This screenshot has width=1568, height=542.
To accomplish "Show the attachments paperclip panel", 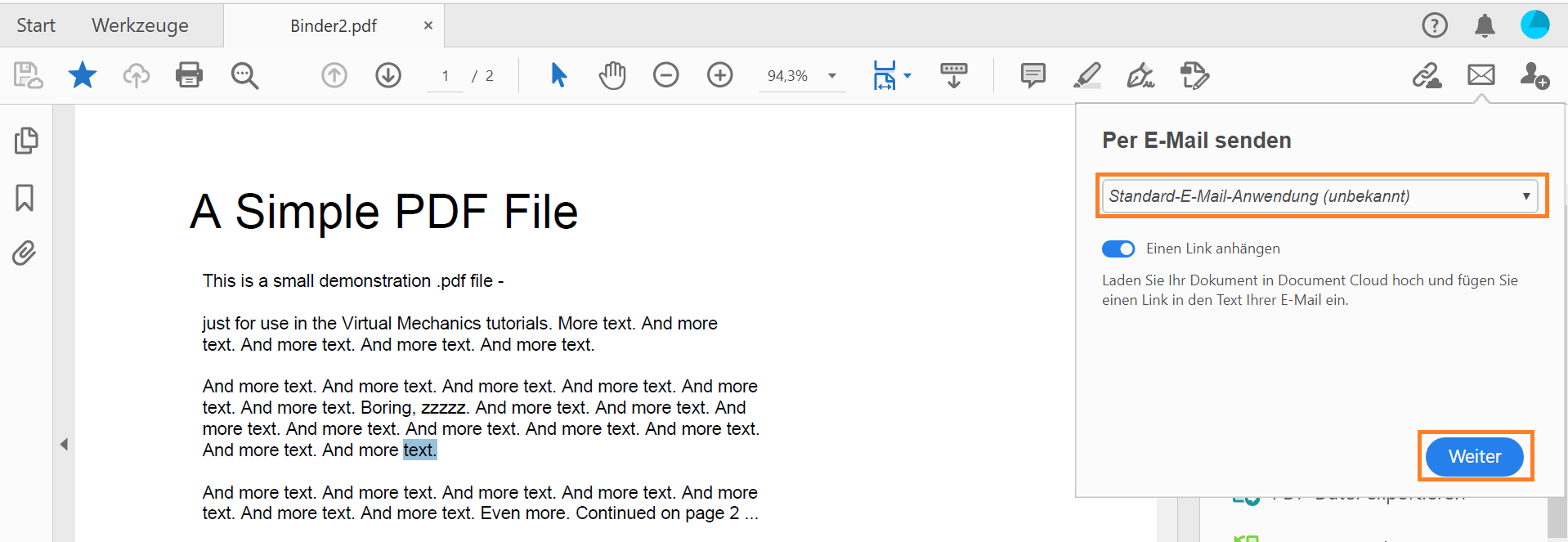I will coord(25,253).
